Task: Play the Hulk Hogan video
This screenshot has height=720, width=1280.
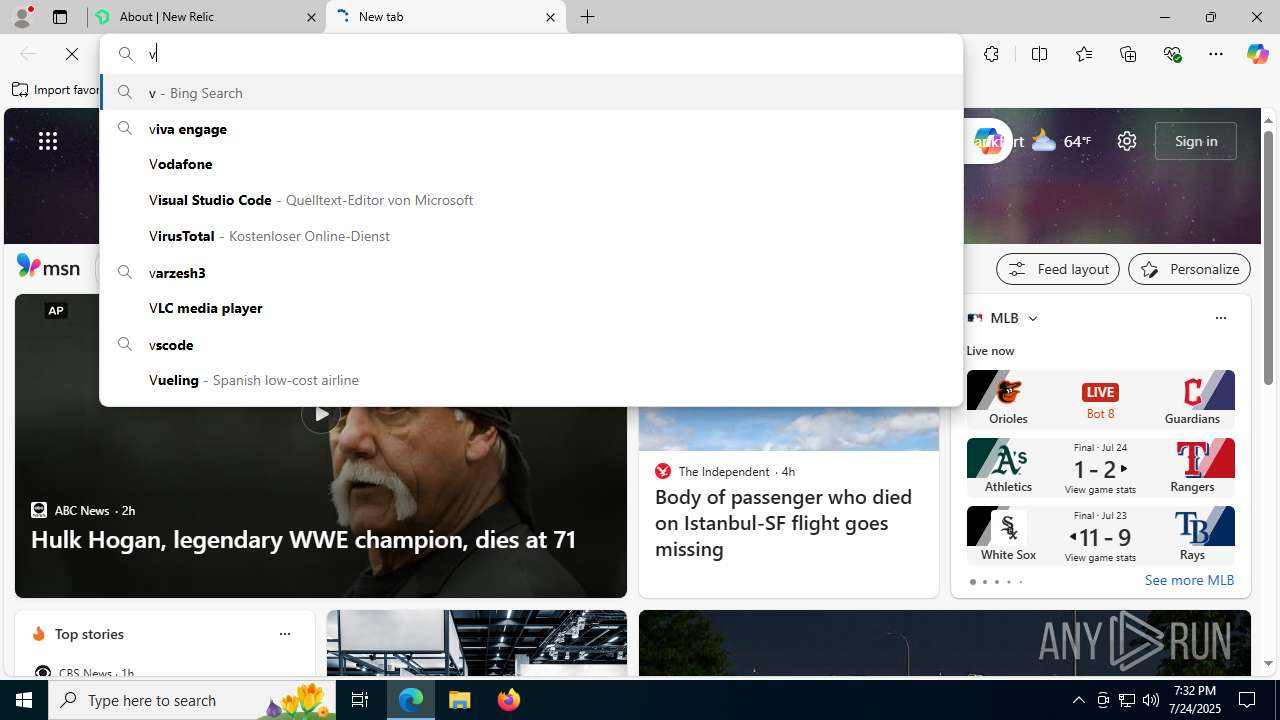Action: [320, 414]
